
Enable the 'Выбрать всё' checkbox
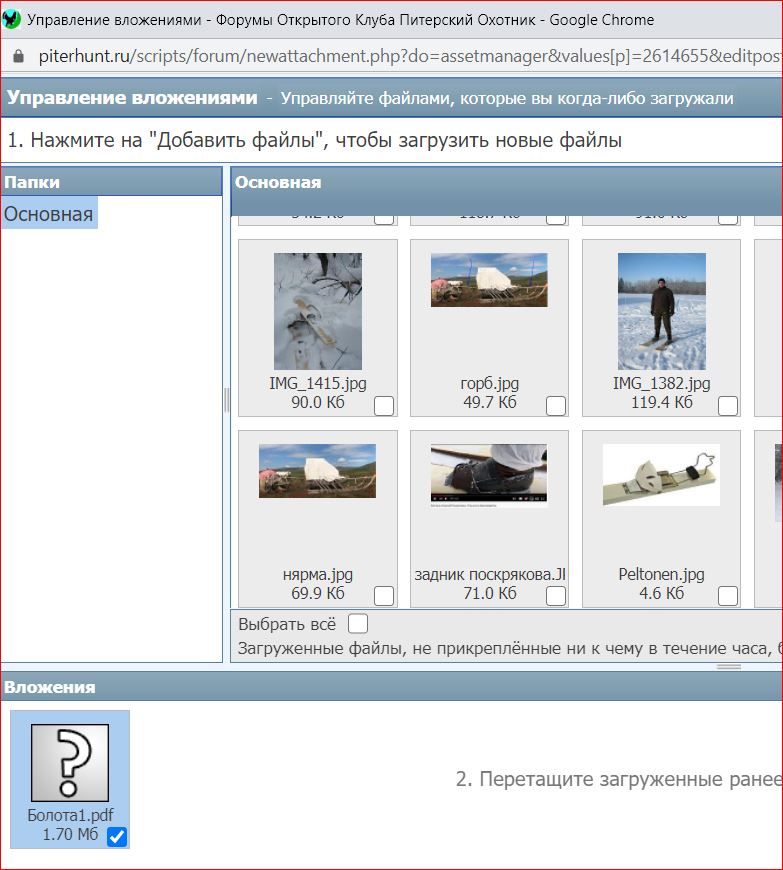pos(358,624)
